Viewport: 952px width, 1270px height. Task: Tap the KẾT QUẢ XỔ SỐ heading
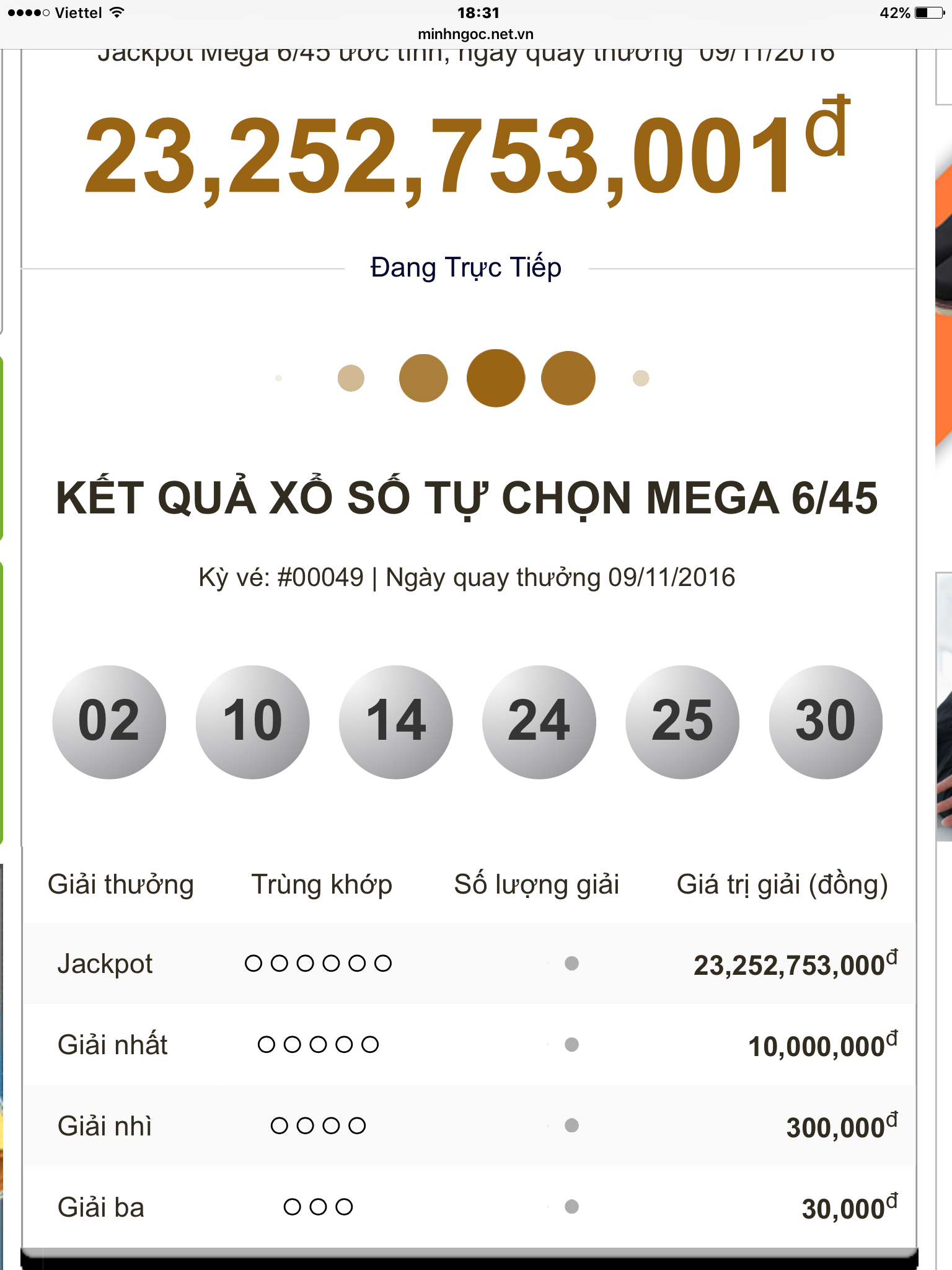[x=467, y=498]
